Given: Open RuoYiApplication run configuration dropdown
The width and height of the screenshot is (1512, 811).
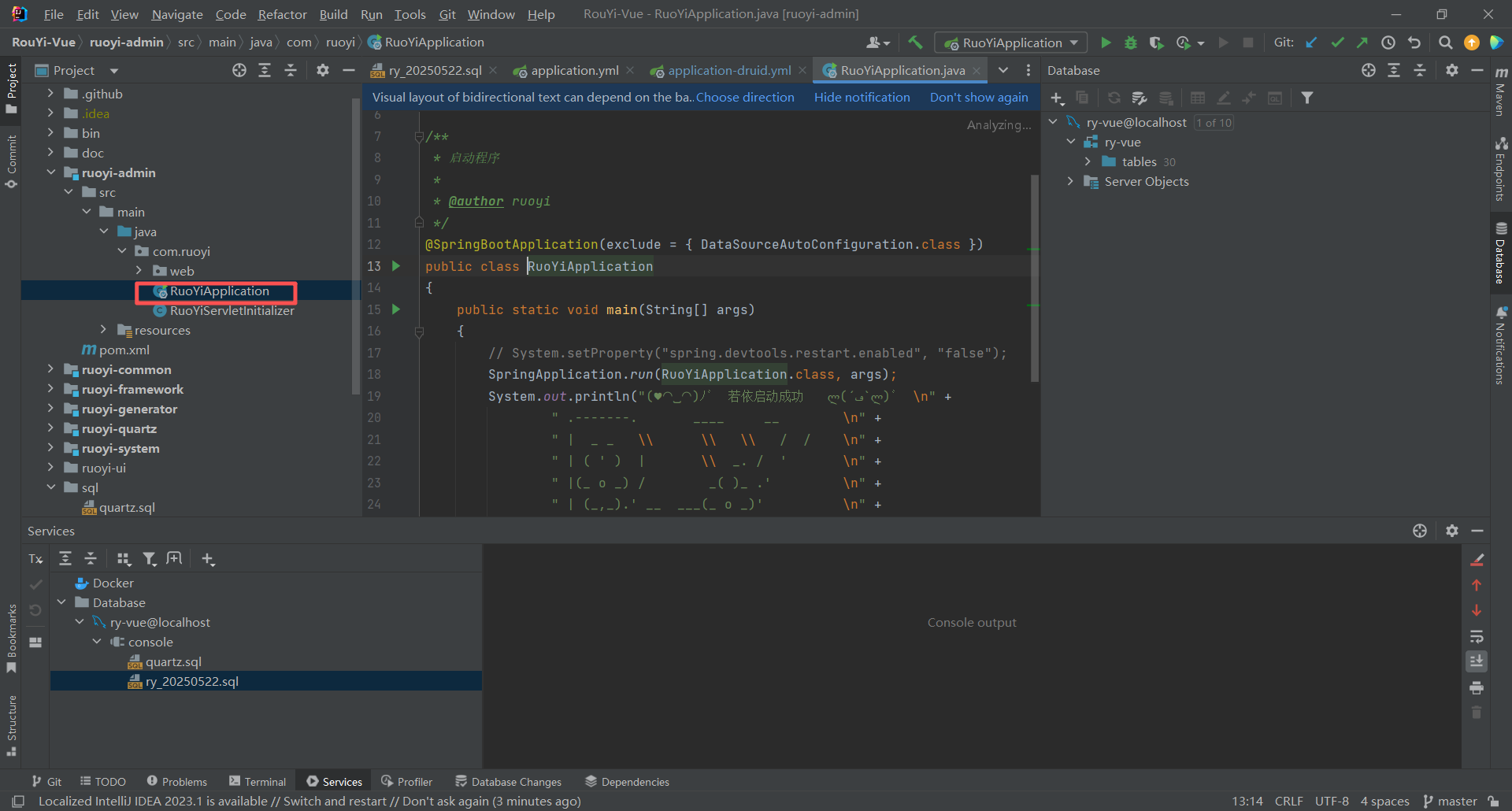Looking at the screenshot, I should point(1011,43).
